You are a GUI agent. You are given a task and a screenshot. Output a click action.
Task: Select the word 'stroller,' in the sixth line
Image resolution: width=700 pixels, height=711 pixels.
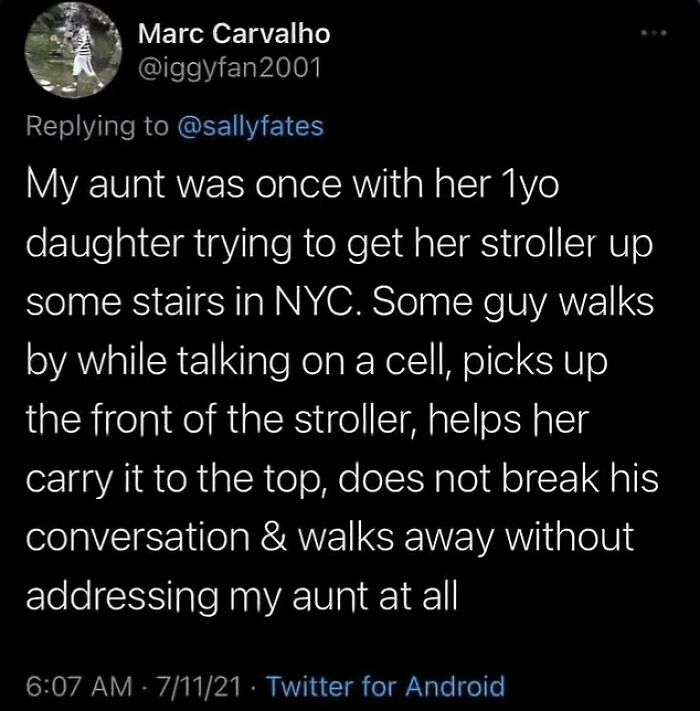[x=354, y=419]
